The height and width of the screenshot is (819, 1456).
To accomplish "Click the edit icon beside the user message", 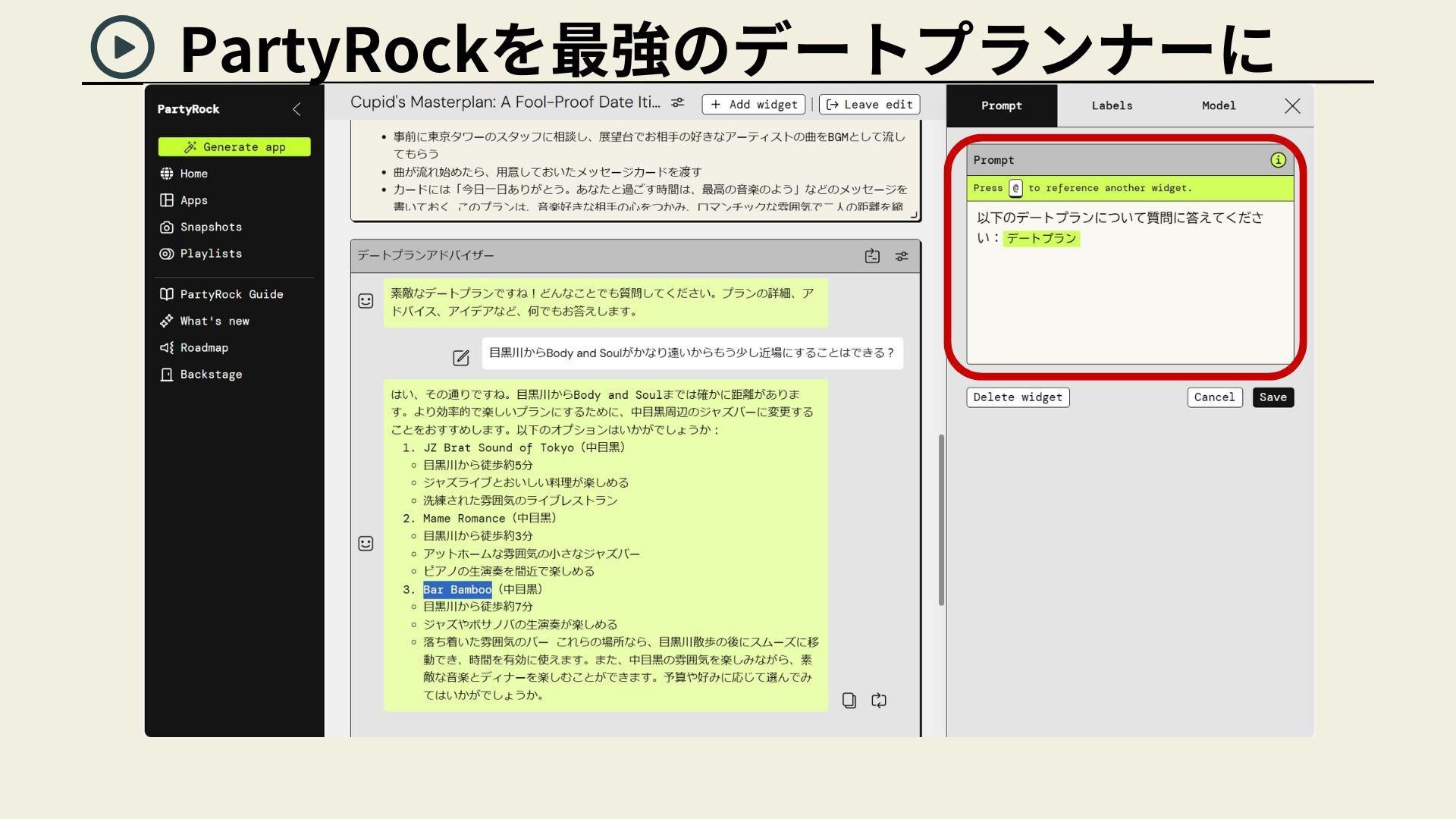I will (x=460, y=358).
